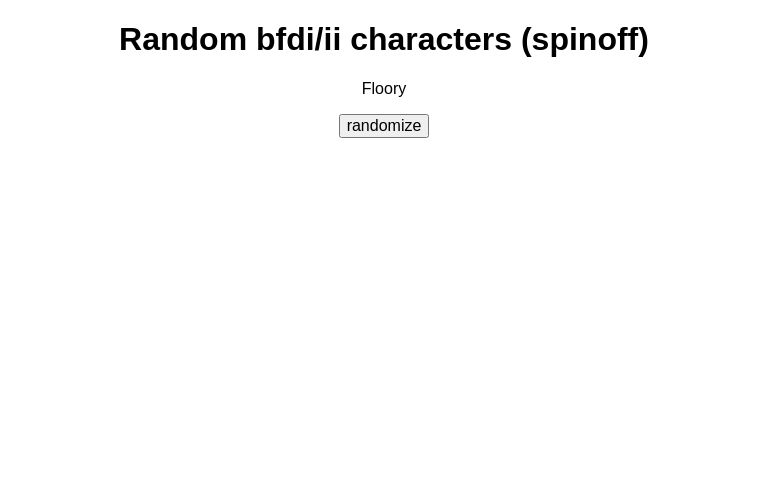Click the Floory text under the heading
Viewport: 768px width, 480px height.
coord(384,89)
